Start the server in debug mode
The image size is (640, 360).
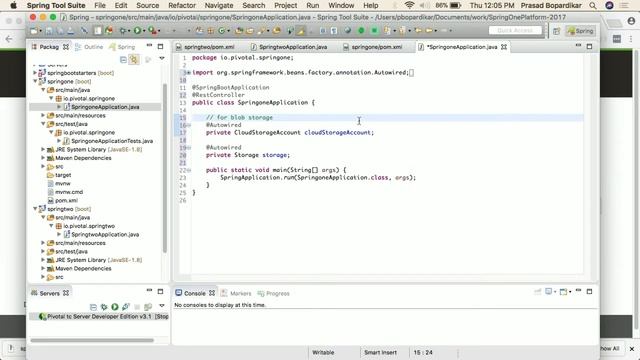(104, 307)
